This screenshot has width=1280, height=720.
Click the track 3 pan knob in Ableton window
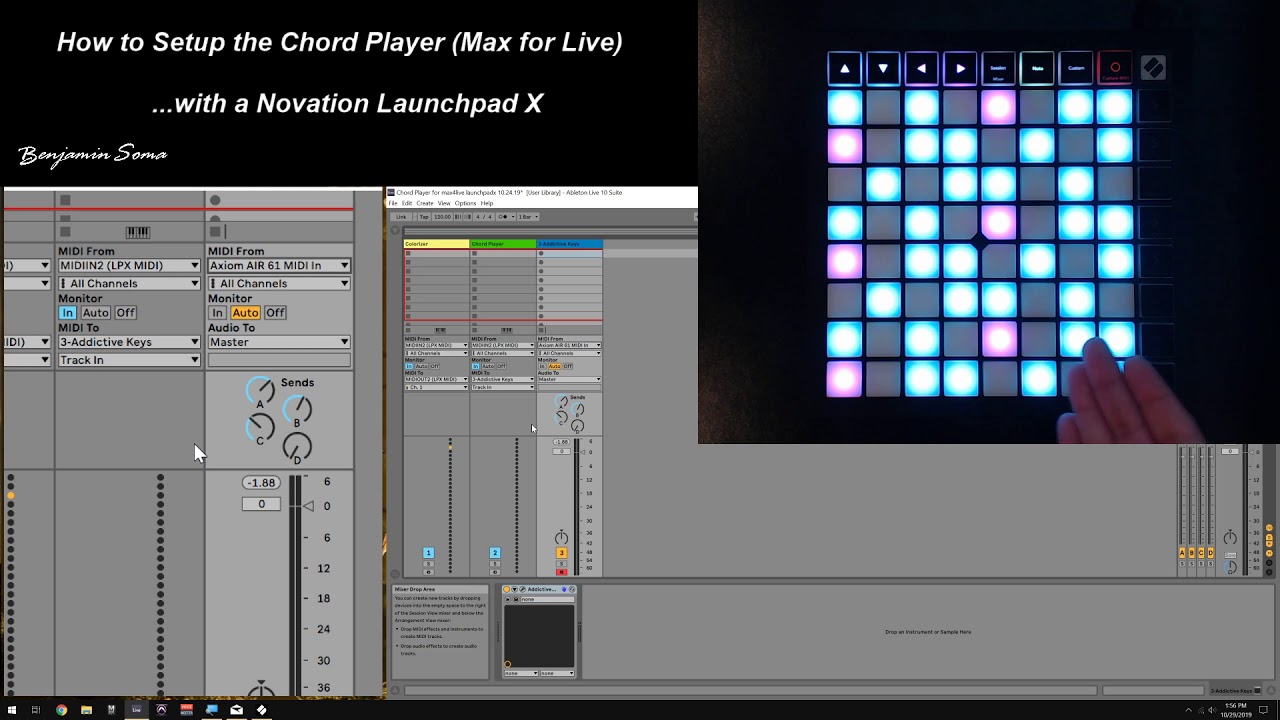pos(561,538)
